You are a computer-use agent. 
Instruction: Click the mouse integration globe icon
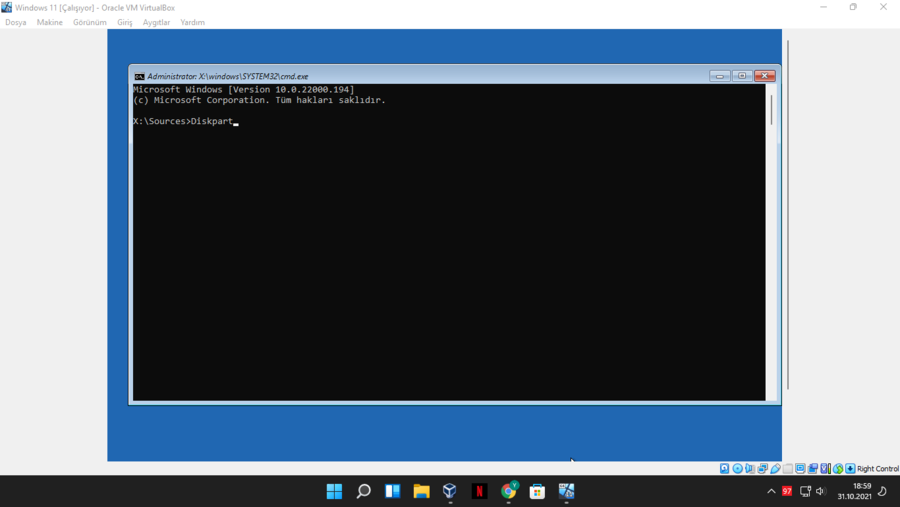point(838,469)
